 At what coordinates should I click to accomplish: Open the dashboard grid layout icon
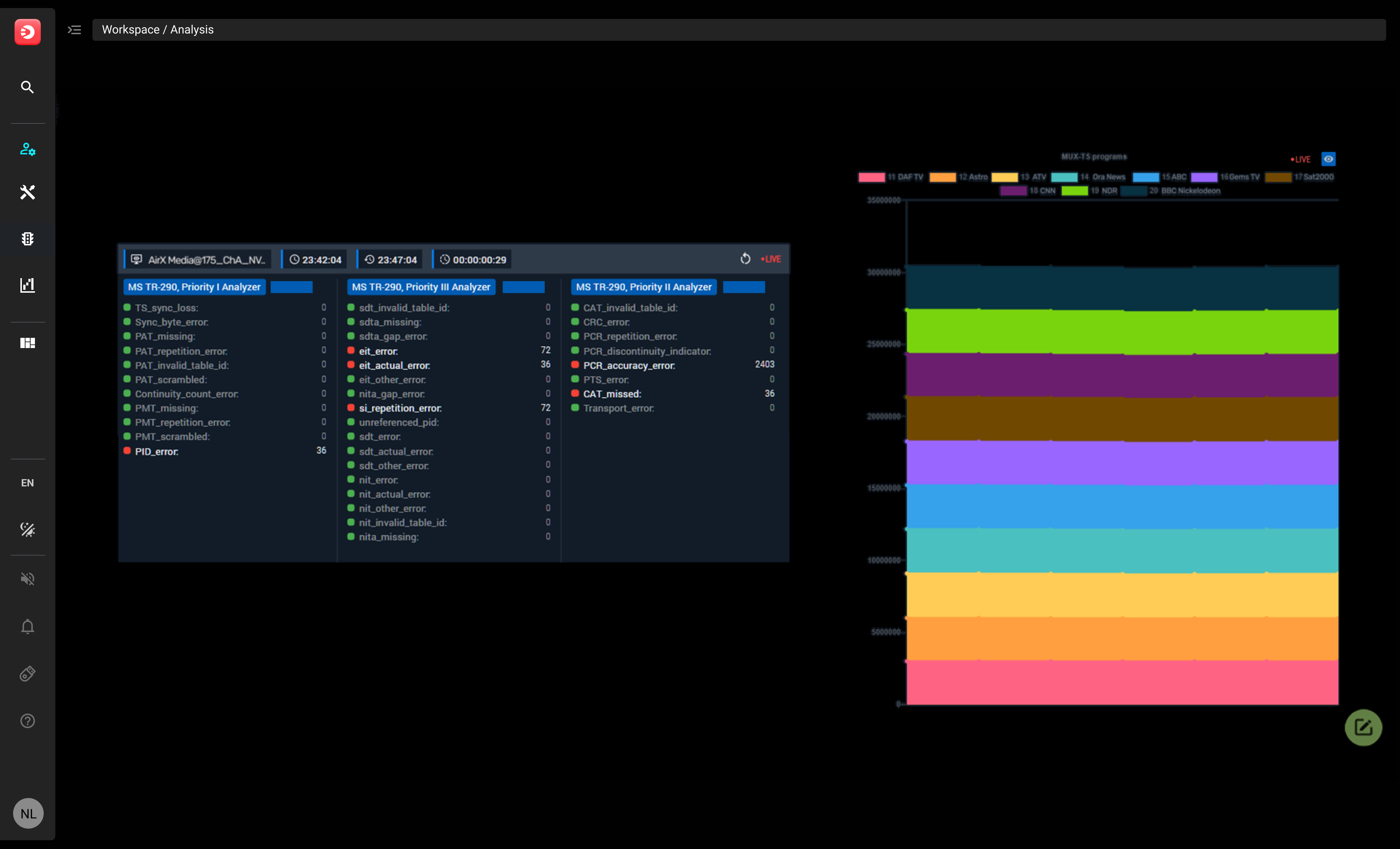point(27,343)
